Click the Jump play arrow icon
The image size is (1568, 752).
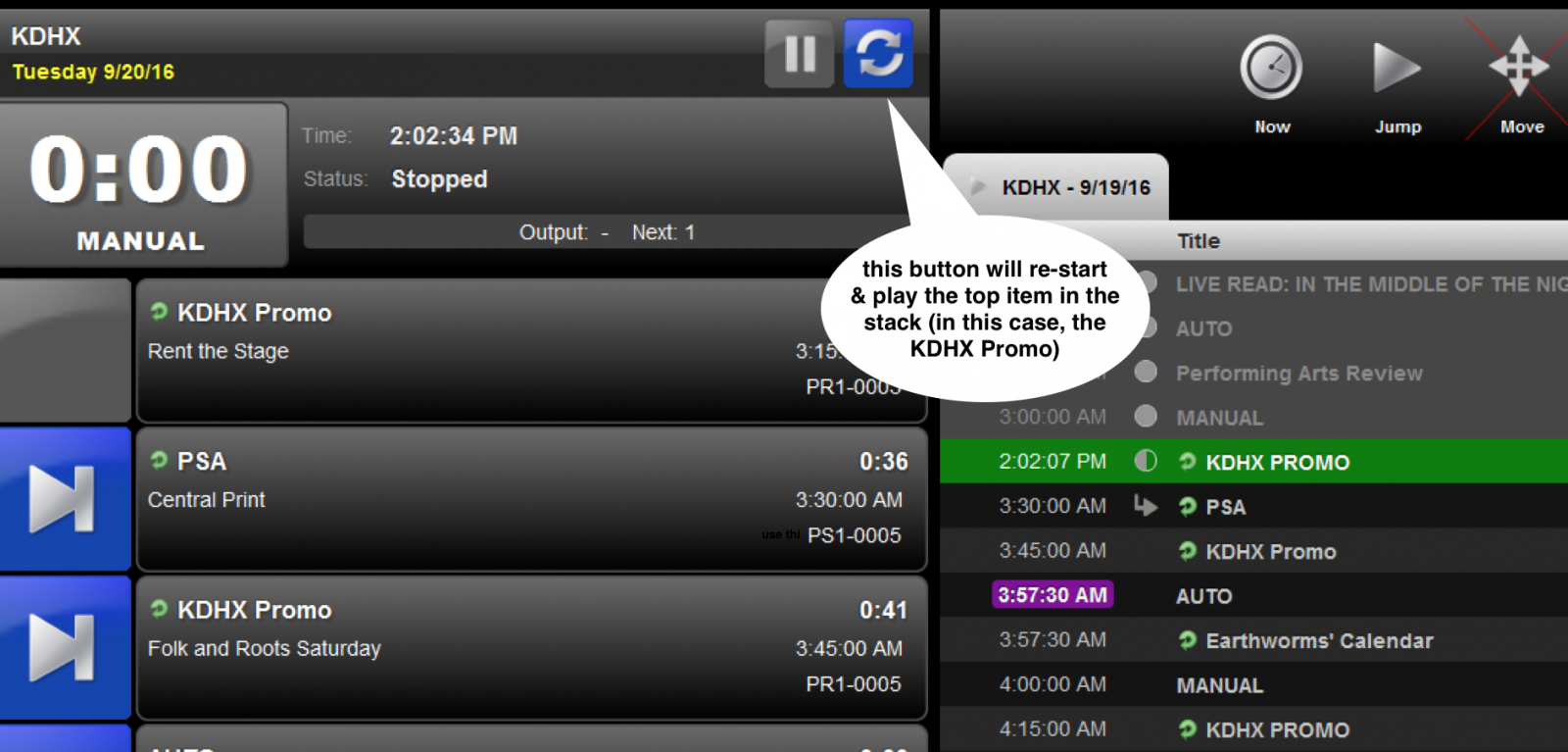point(1396,68)
